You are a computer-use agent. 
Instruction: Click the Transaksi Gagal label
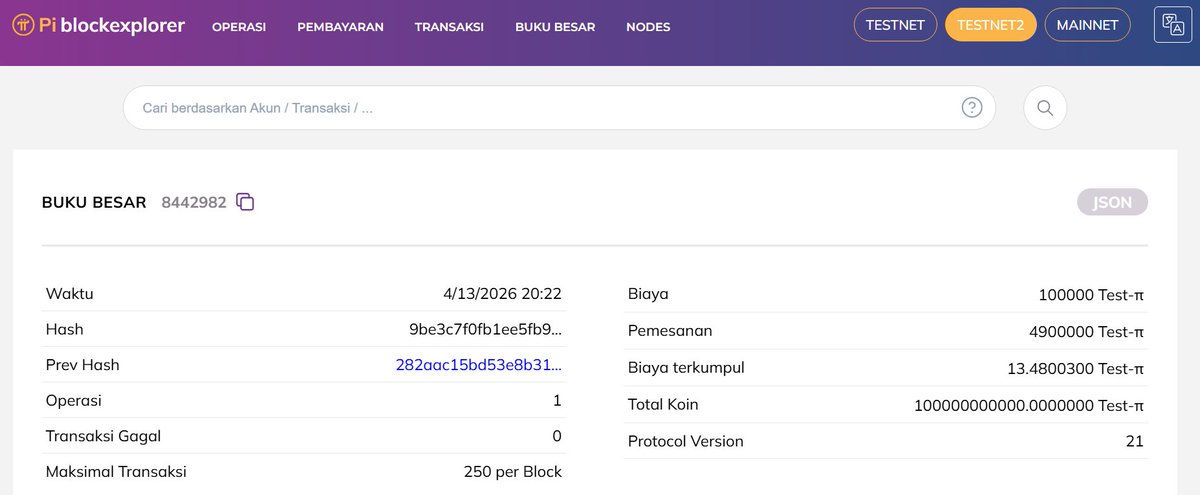(x=104, y=436)
